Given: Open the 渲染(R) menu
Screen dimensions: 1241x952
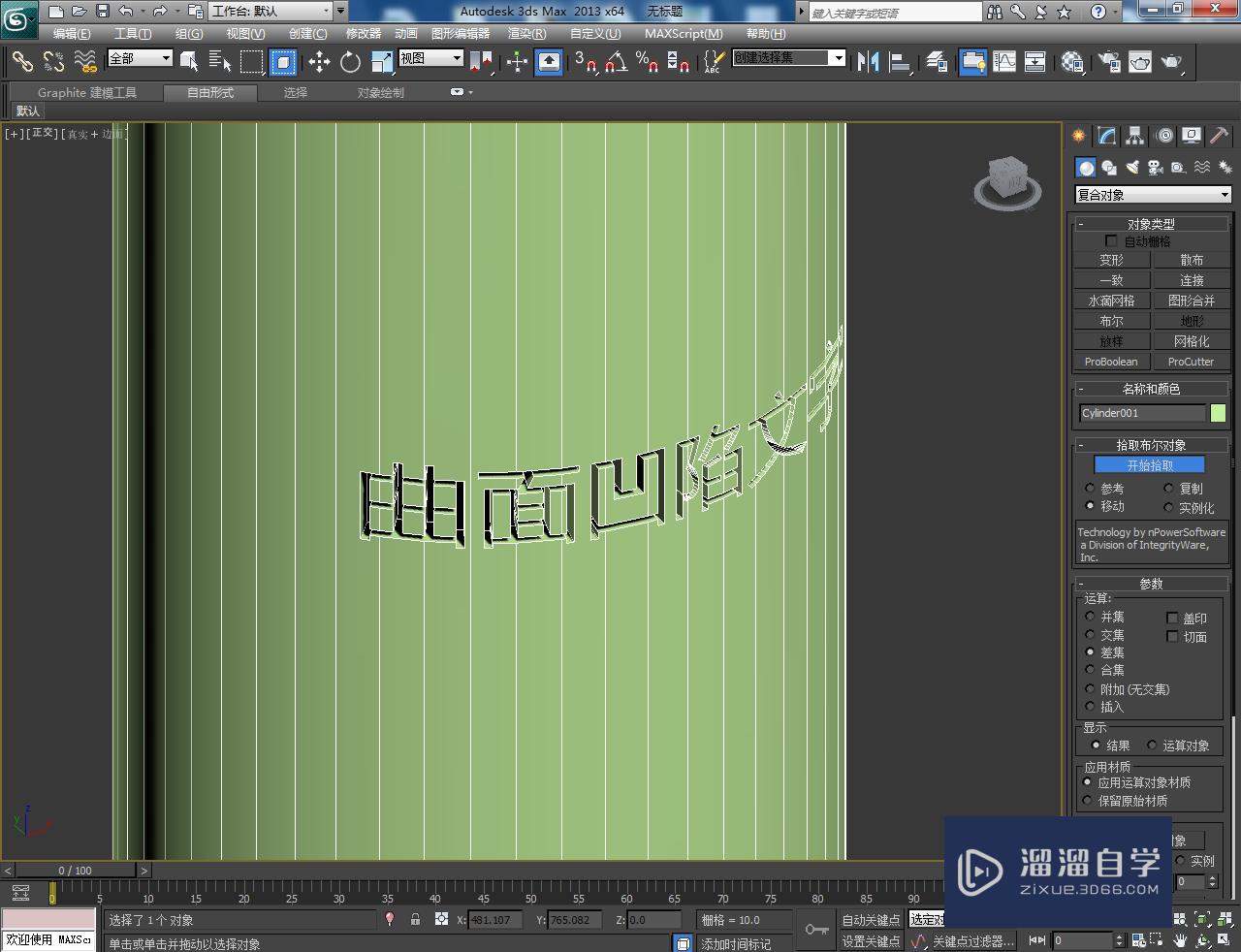Looking at the screenshot, I should pyautogui.click(x=526, y=34).
